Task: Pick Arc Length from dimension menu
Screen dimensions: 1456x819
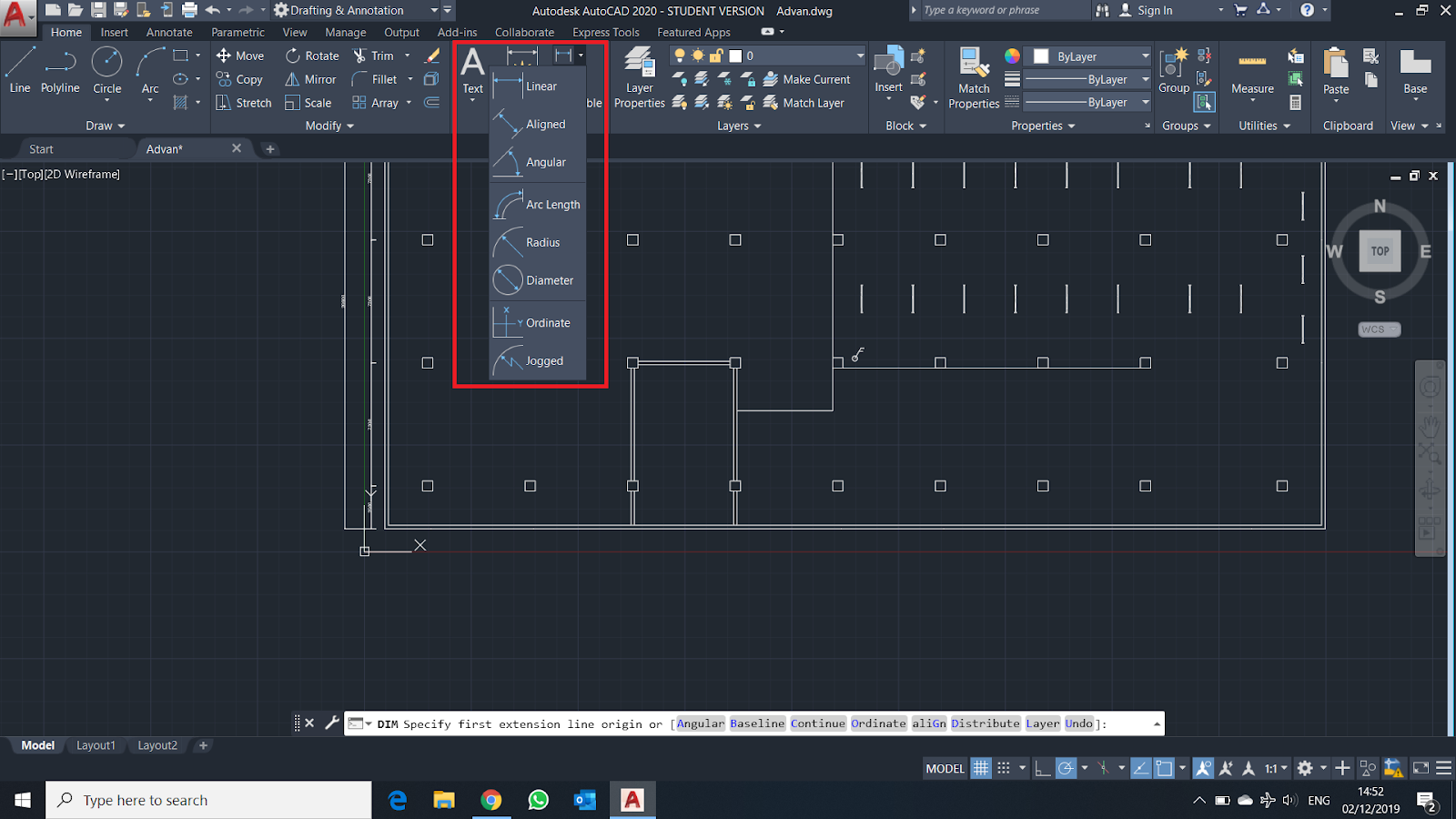Action: coord(538,205)
